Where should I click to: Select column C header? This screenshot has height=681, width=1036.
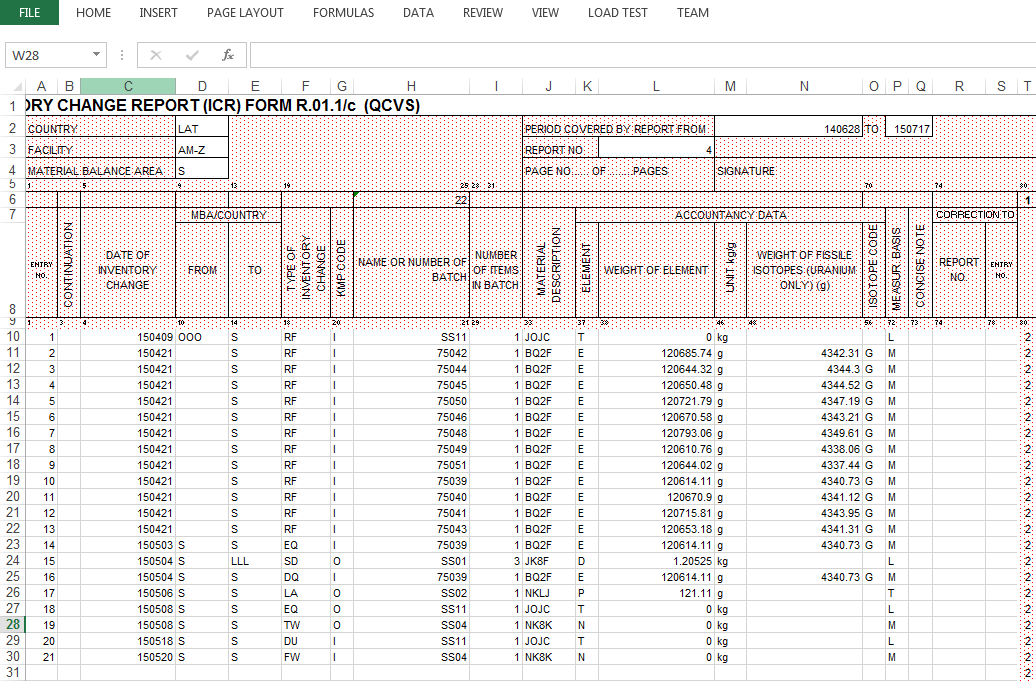(128, 87)
